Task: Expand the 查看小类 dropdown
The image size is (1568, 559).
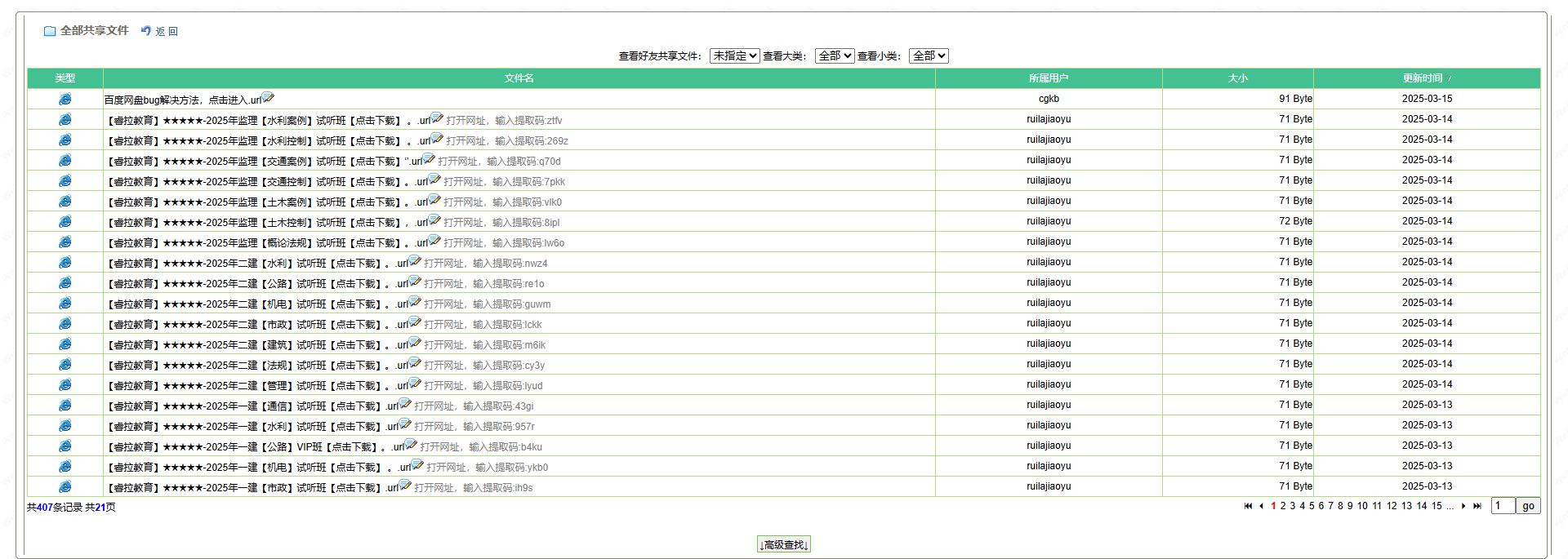Action: (929, 55)
